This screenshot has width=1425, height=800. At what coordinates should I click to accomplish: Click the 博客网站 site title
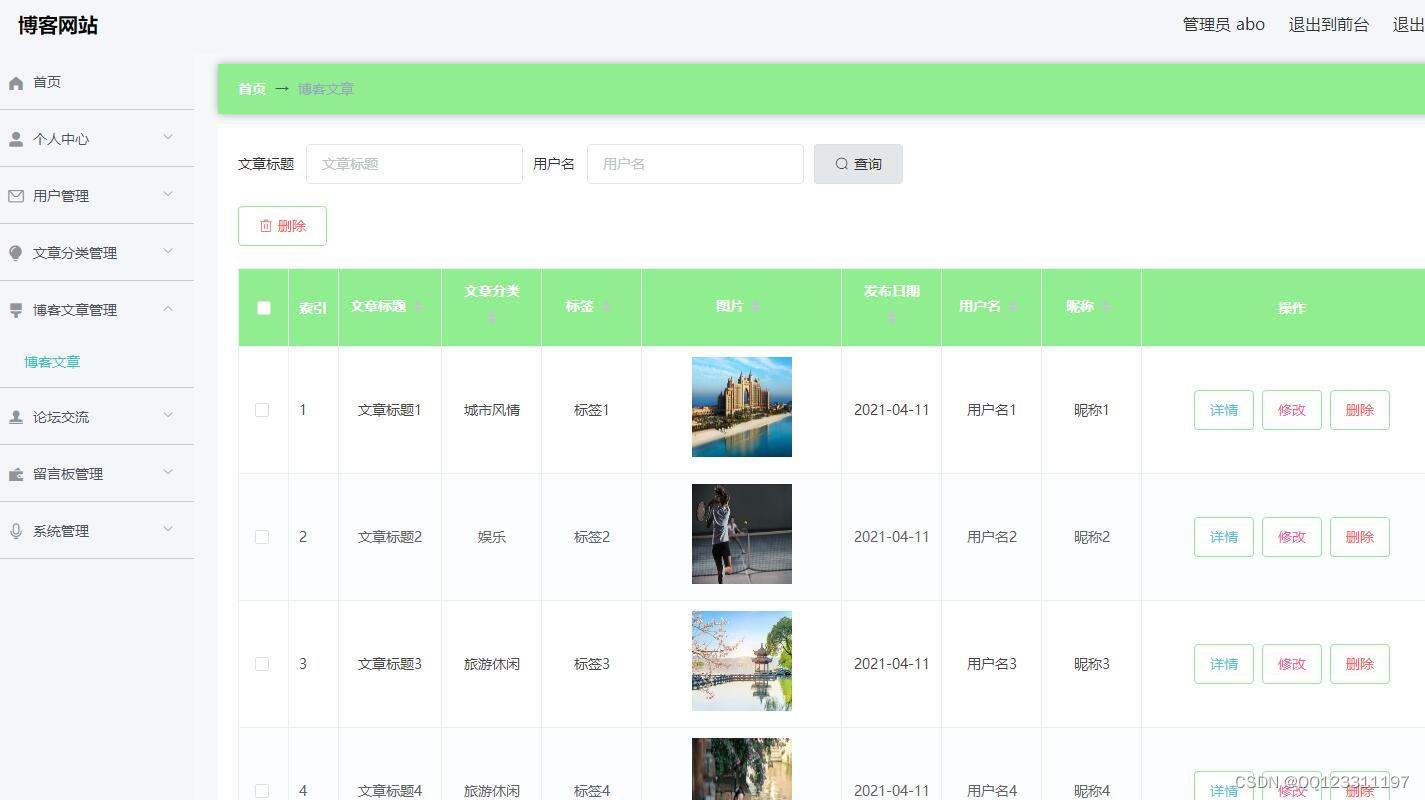pos(58,26)
